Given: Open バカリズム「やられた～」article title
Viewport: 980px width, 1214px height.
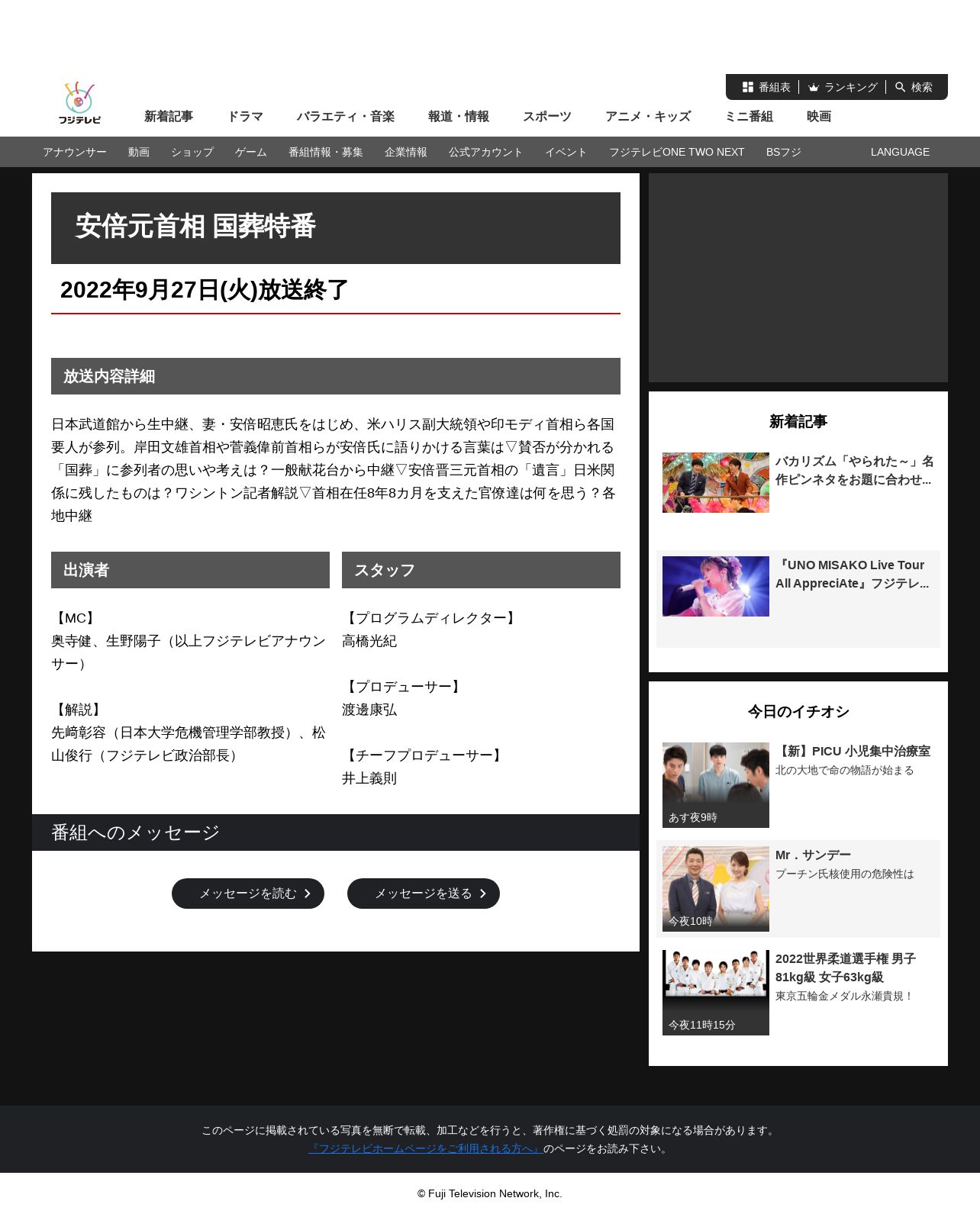Looking at the screenshot, I should (855, 470).
